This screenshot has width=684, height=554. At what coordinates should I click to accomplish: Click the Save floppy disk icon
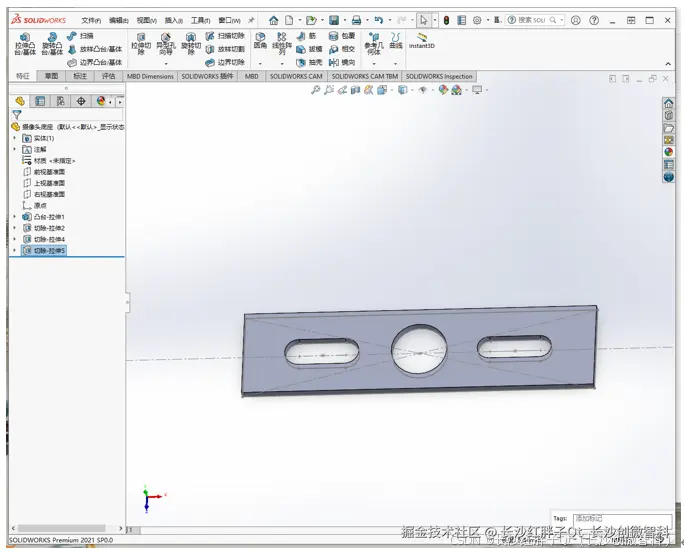(x=334, y=20)
